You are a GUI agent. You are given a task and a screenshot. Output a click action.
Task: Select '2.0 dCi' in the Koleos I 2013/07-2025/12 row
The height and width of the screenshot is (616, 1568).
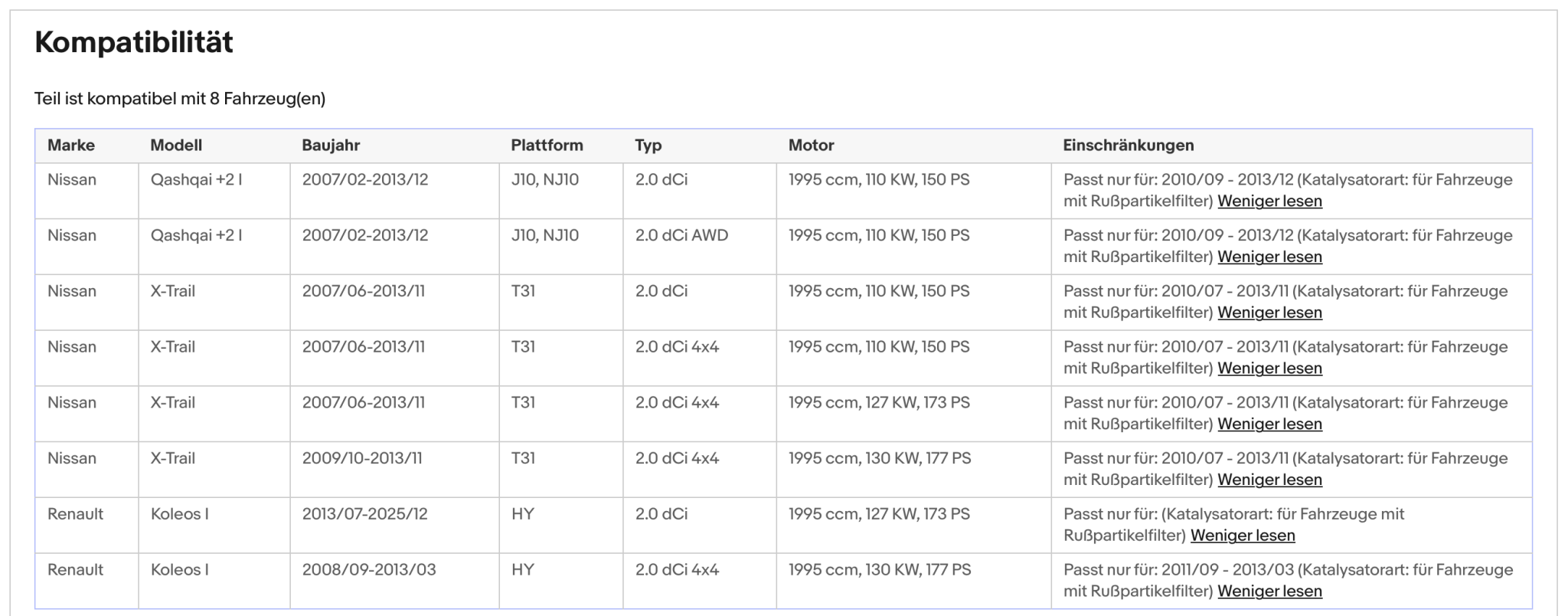661,514
